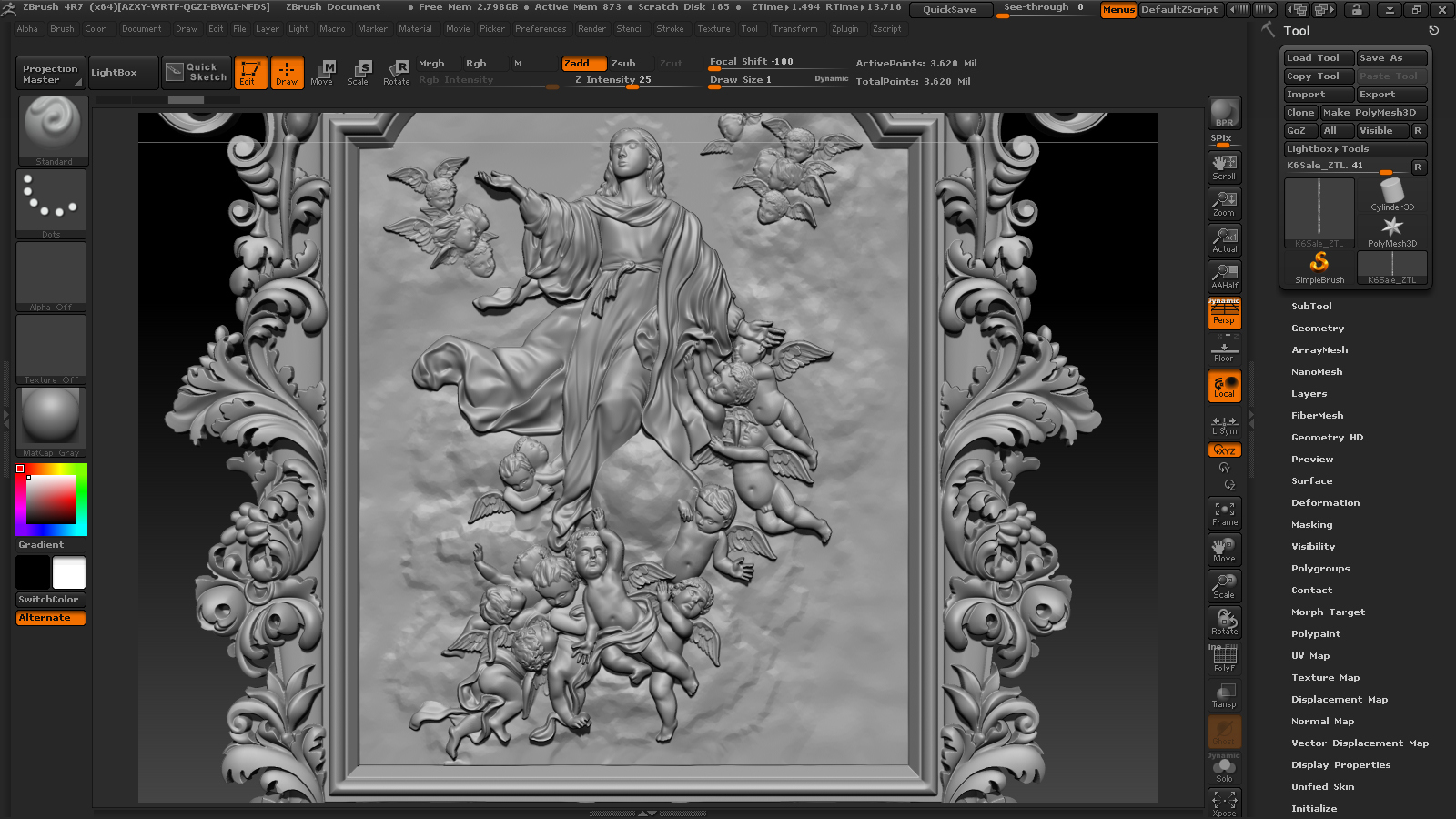The image size is (1456, 819).
Task: Activate the AAHalf view icon
Action: [x=1224, y=276]
